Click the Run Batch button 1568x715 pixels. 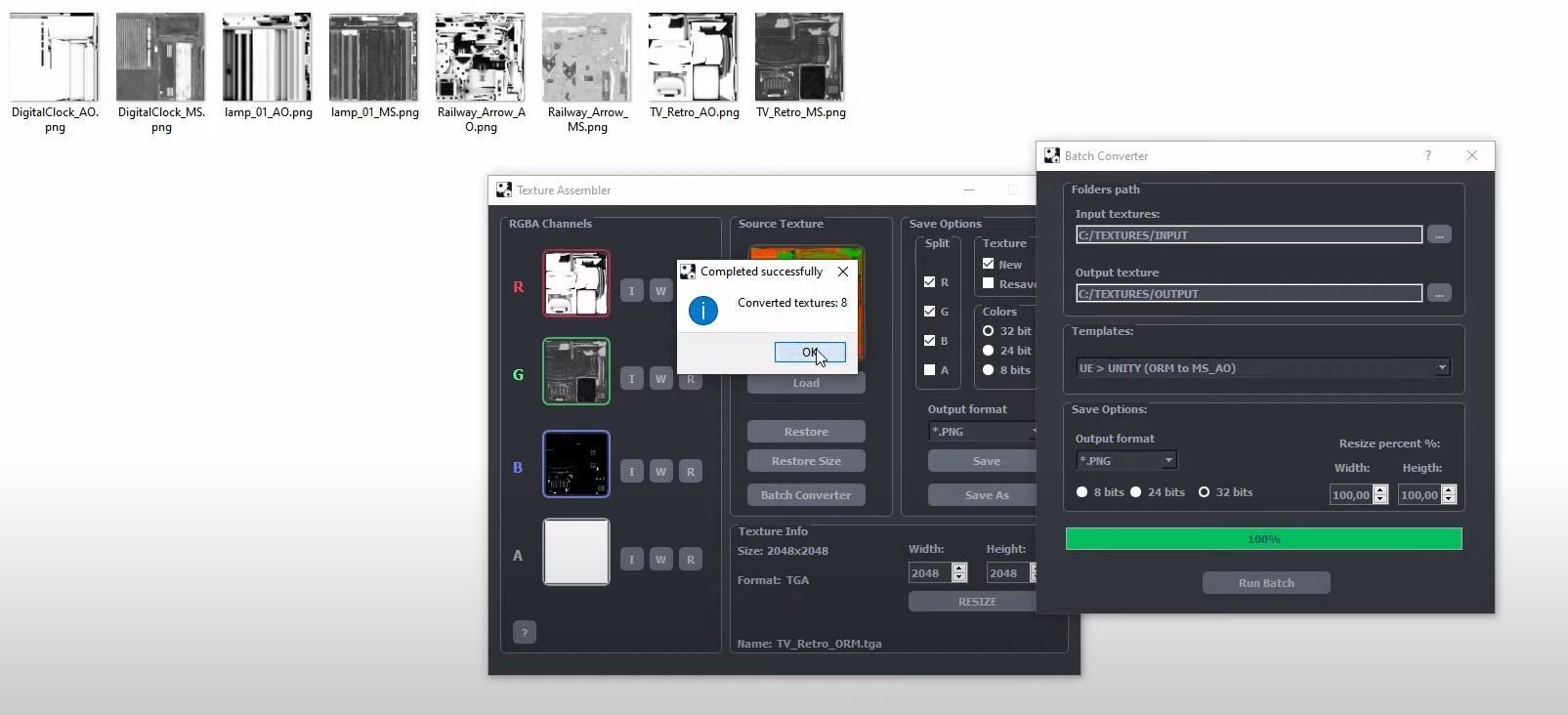(1266, 583)
